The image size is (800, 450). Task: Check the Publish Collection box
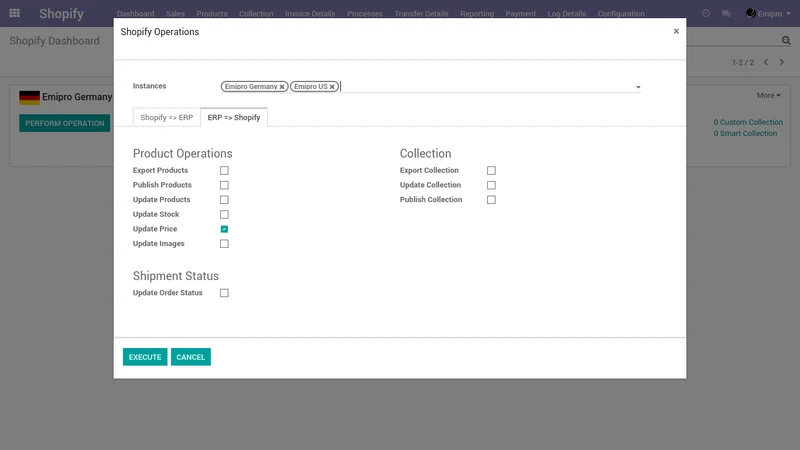click(x=491, y=200)
